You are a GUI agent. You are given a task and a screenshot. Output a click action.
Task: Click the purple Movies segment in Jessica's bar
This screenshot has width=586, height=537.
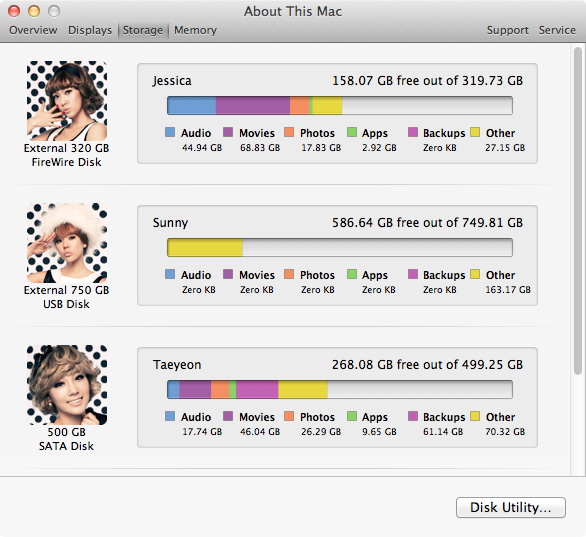253,105
